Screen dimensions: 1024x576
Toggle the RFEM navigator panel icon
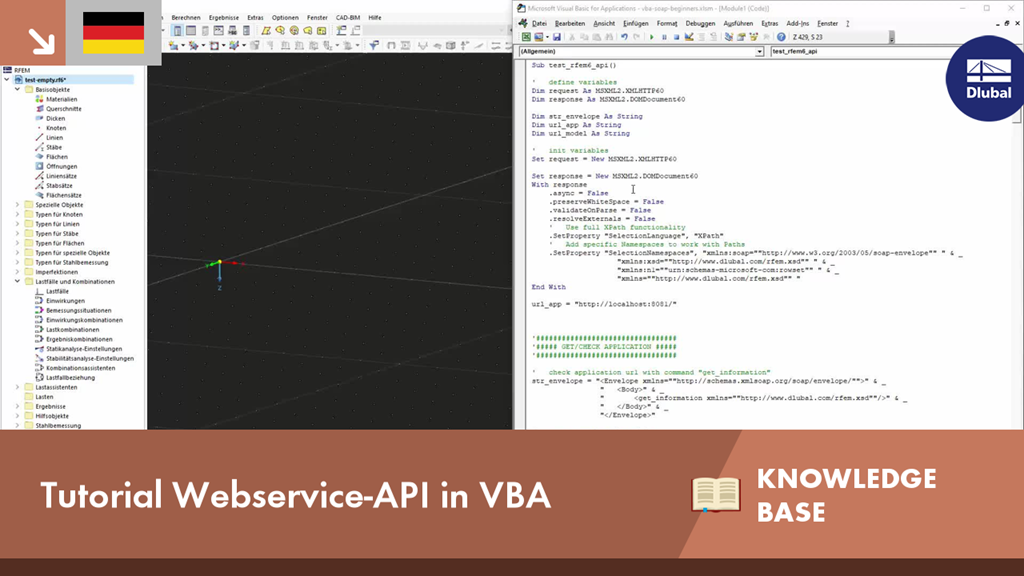[178, 31]
